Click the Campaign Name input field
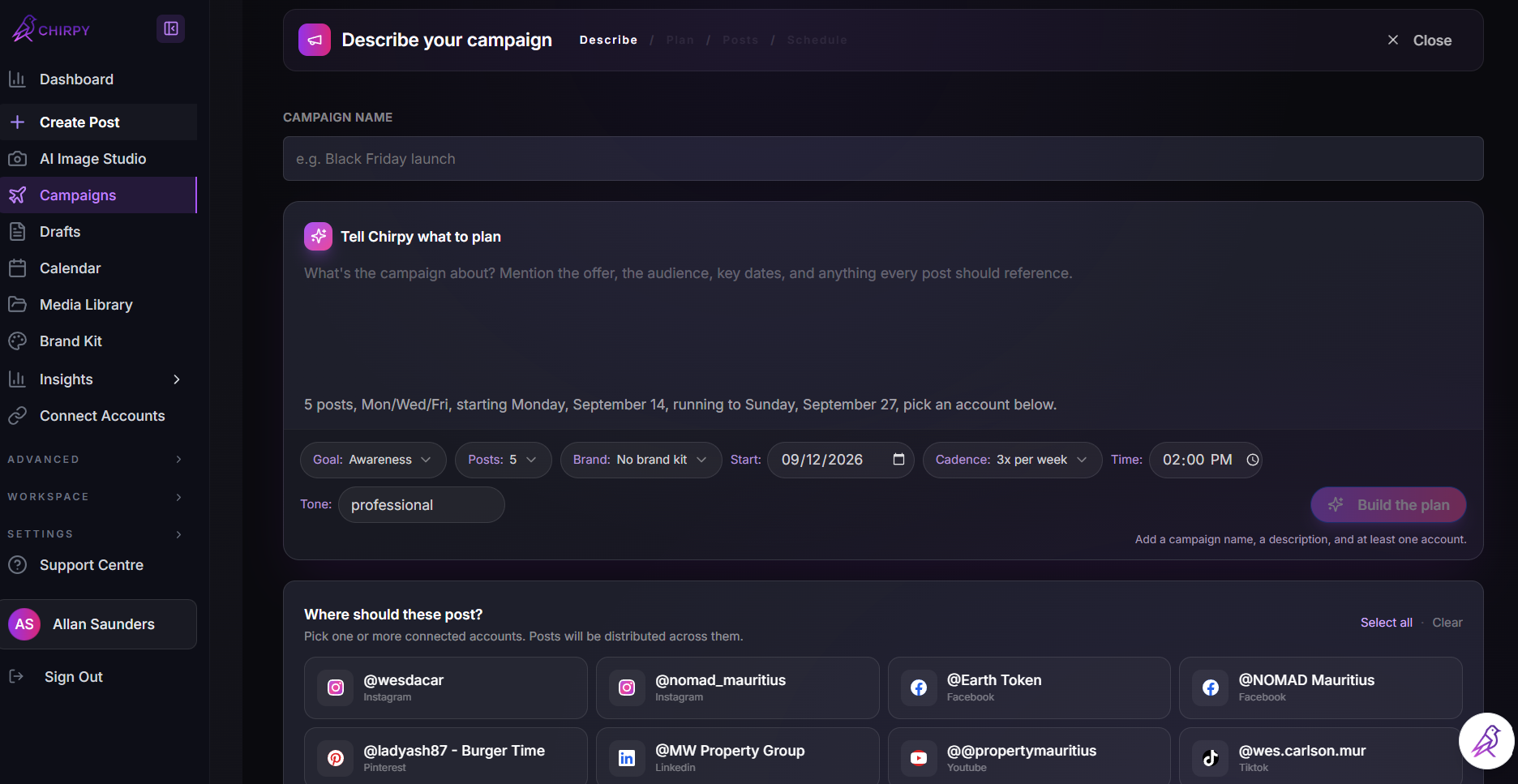The image size is (1518, 784). [x=883, y=159]
